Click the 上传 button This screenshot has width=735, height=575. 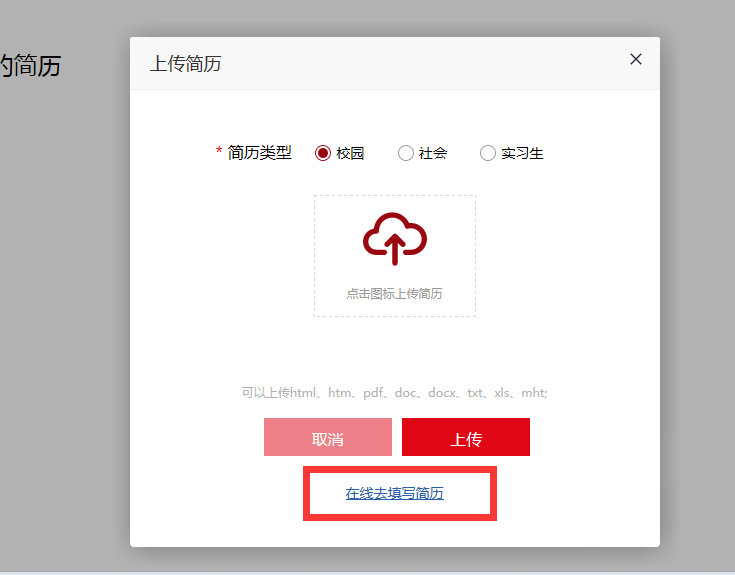pos(466,437)
